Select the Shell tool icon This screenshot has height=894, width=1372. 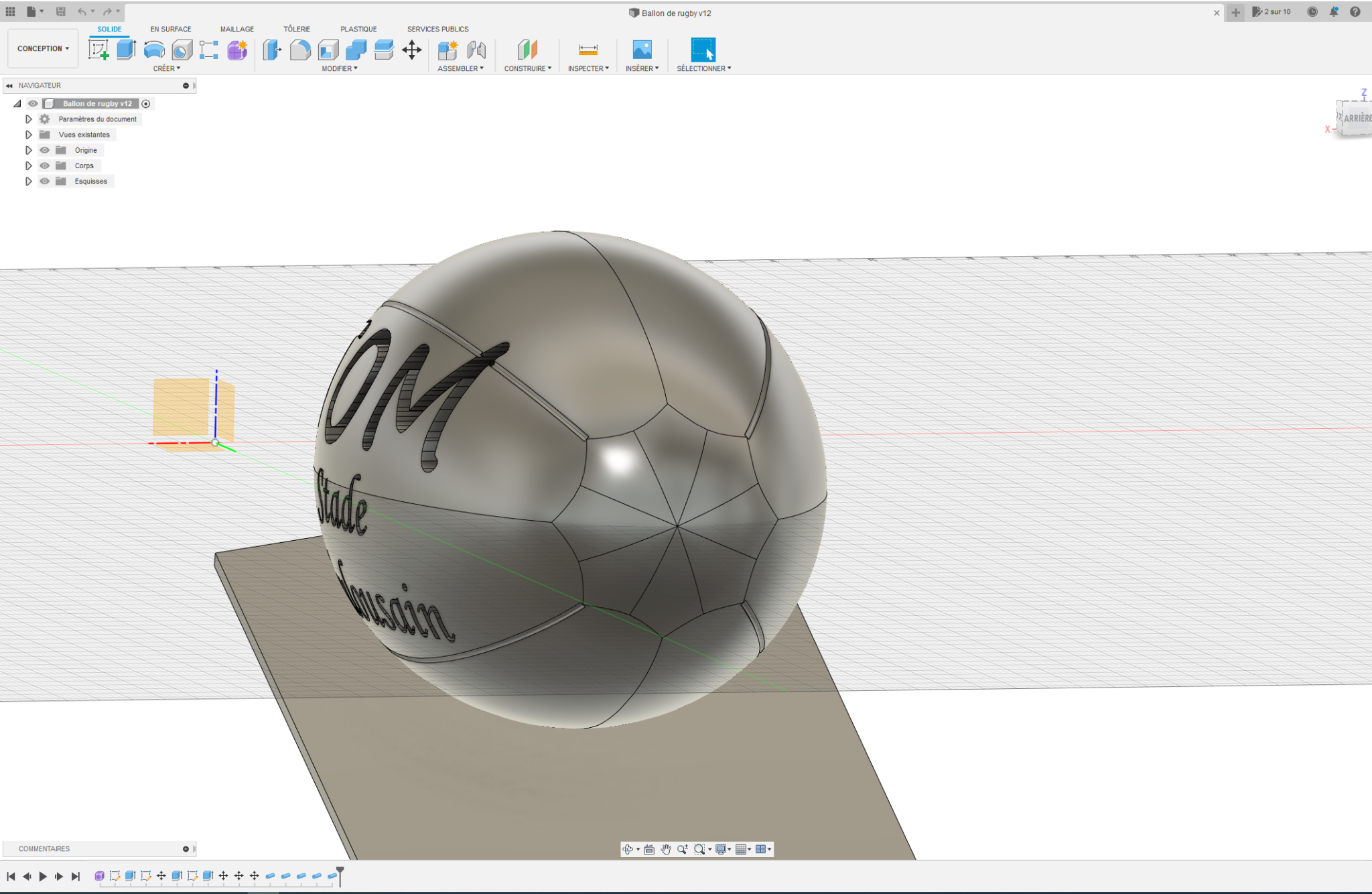pyautogui.click(x=328, y=50)
